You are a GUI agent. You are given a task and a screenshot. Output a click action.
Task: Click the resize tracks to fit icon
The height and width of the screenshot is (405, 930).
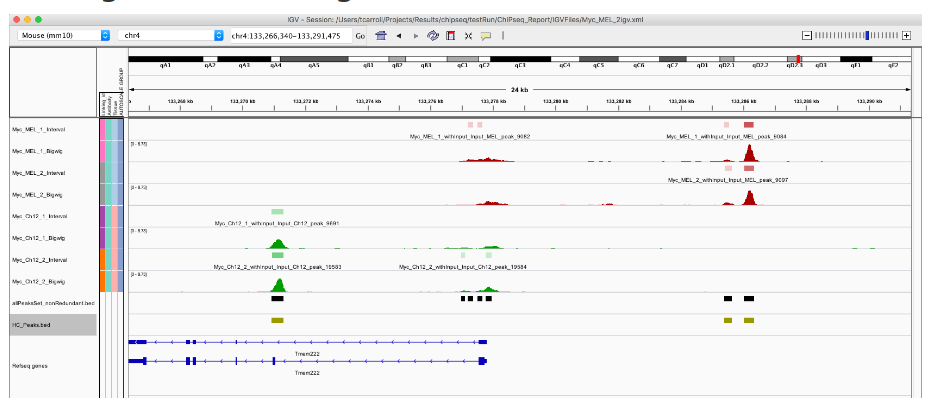[x=468, y=36]
